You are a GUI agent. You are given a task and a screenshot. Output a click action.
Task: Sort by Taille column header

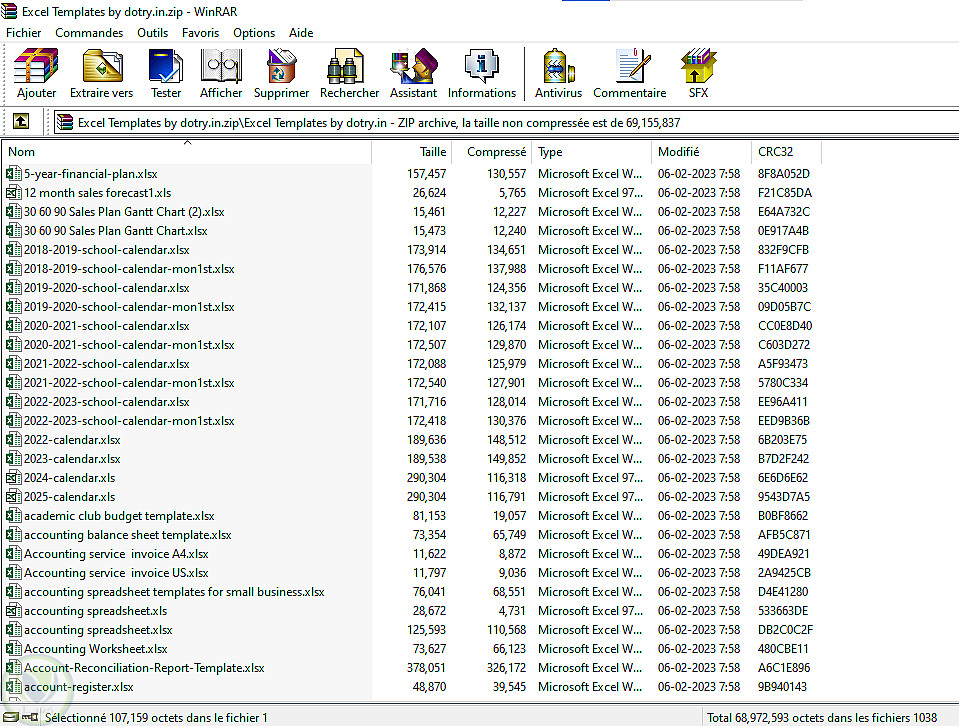click(x=411, y=152)
